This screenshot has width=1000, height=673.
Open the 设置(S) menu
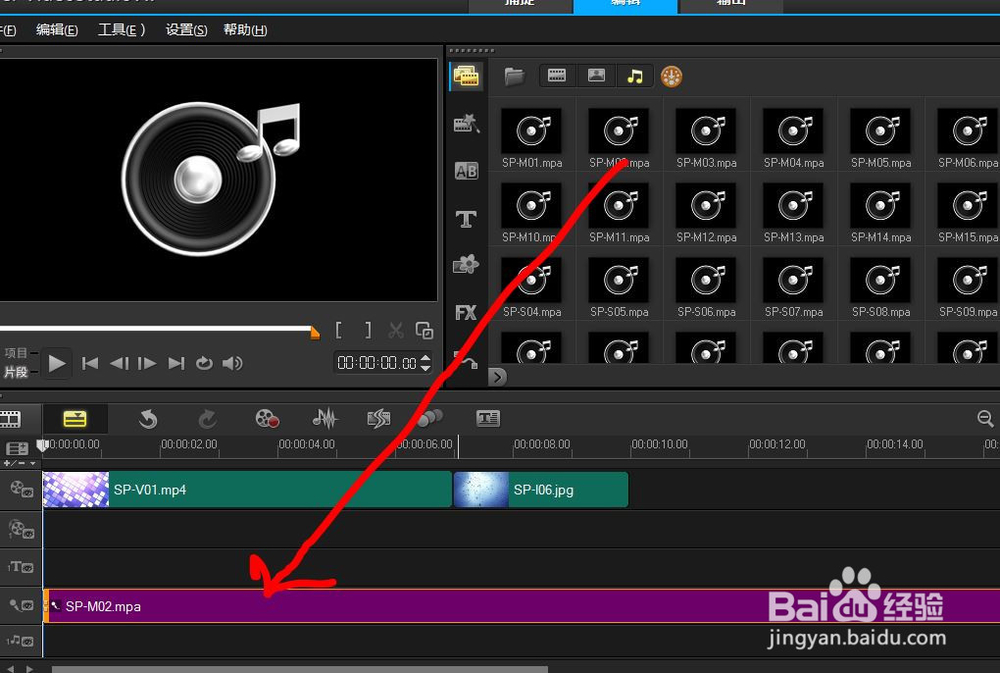coord(186,30)
